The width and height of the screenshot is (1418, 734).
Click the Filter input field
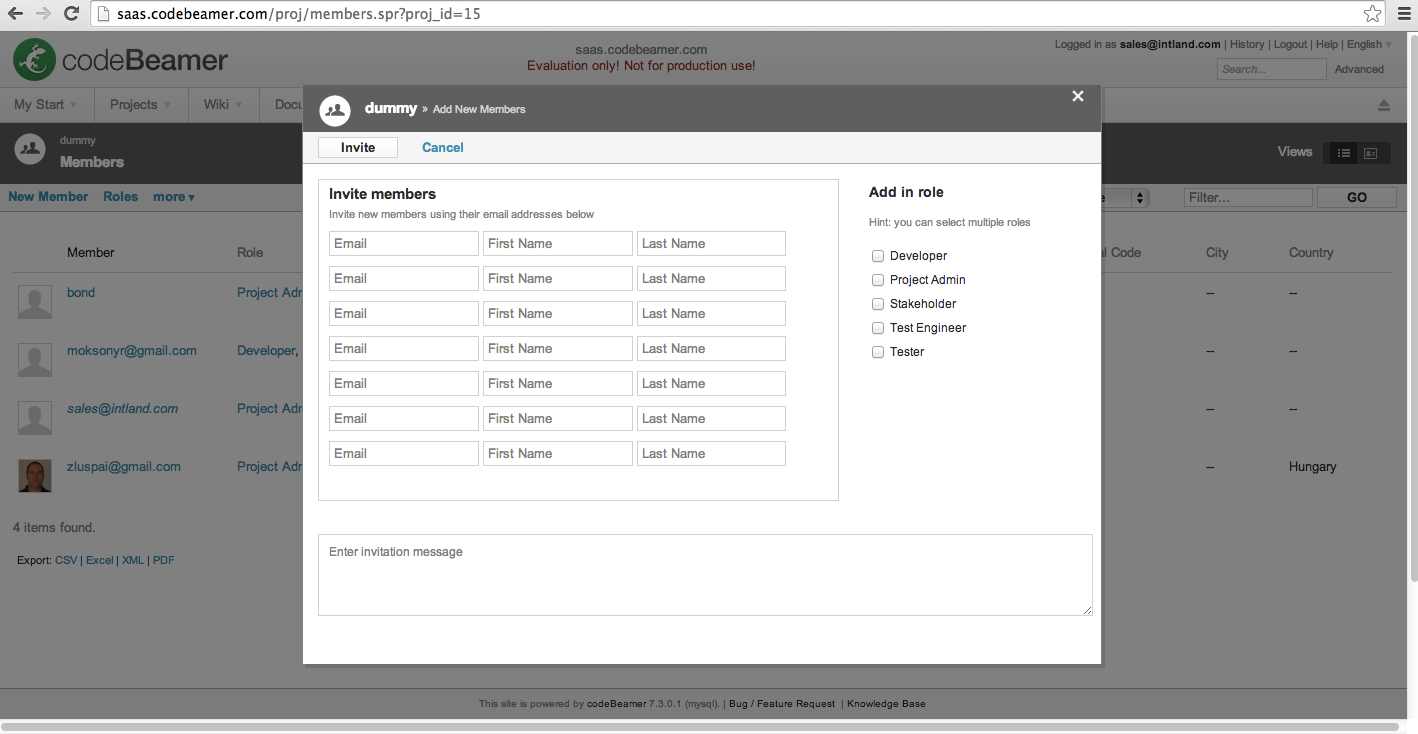pos(1248,198)
